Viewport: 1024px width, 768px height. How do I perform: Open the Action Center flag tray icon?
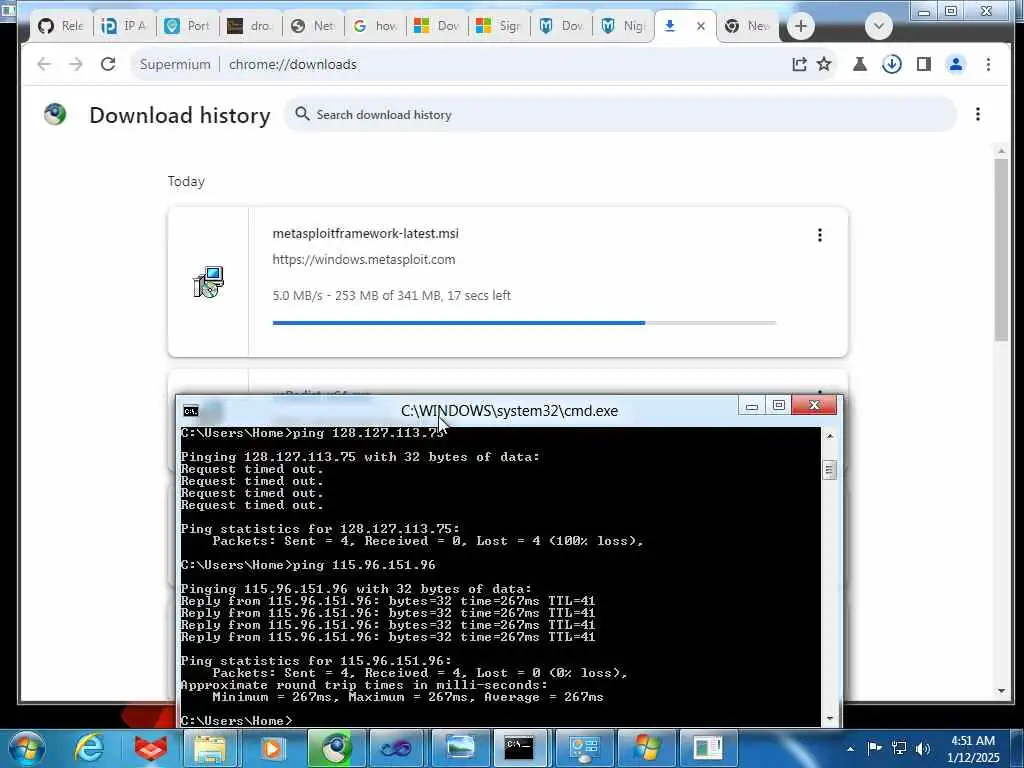point(874,748)
